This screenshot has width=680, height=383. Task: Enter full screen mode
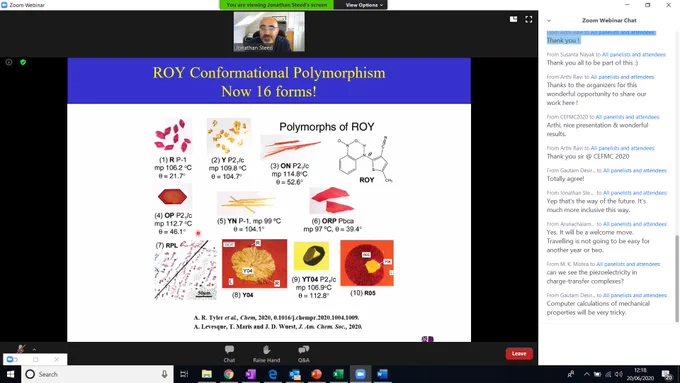point(529,19)
